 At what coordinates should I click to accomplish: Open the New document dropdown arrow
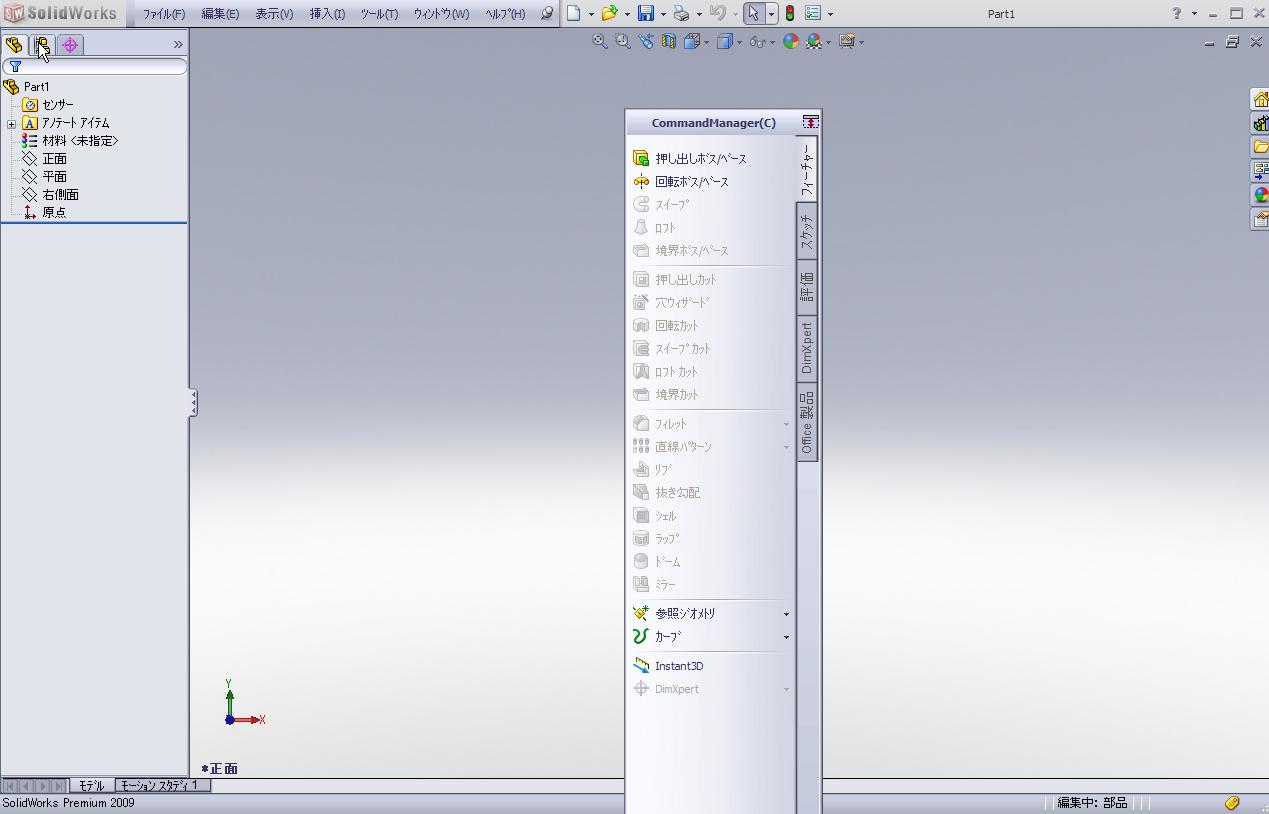click(591, 14)
